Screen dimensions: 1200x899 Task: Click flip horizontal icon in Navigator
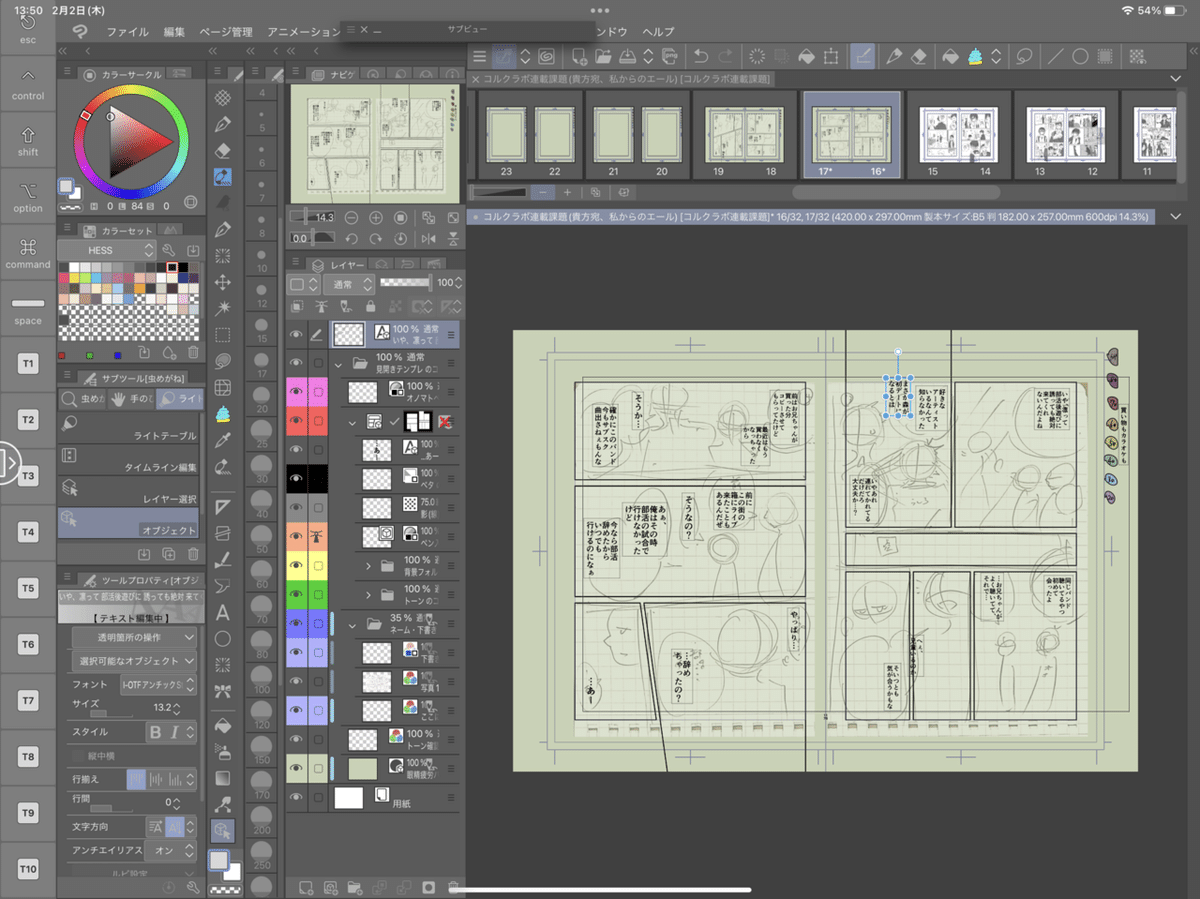429,239
